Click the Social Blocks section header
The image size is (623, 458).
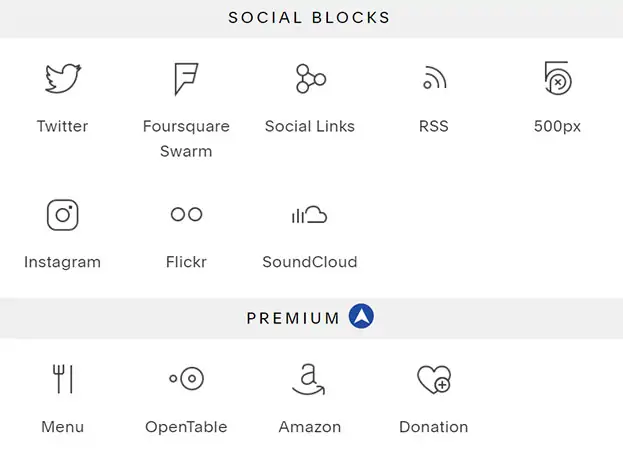click(309, 18)
